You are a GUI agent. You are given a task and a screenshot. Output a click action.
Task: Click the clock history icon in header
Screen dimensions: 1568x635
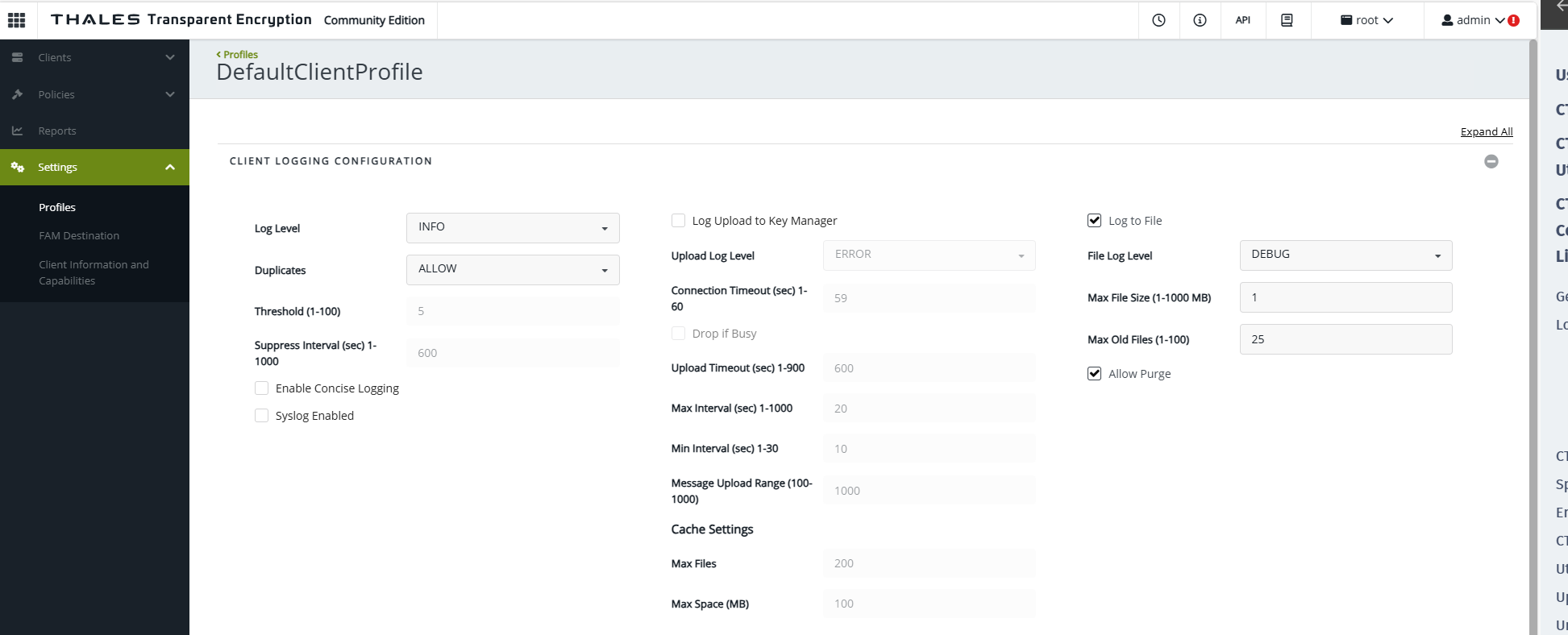click(1158, 20)
